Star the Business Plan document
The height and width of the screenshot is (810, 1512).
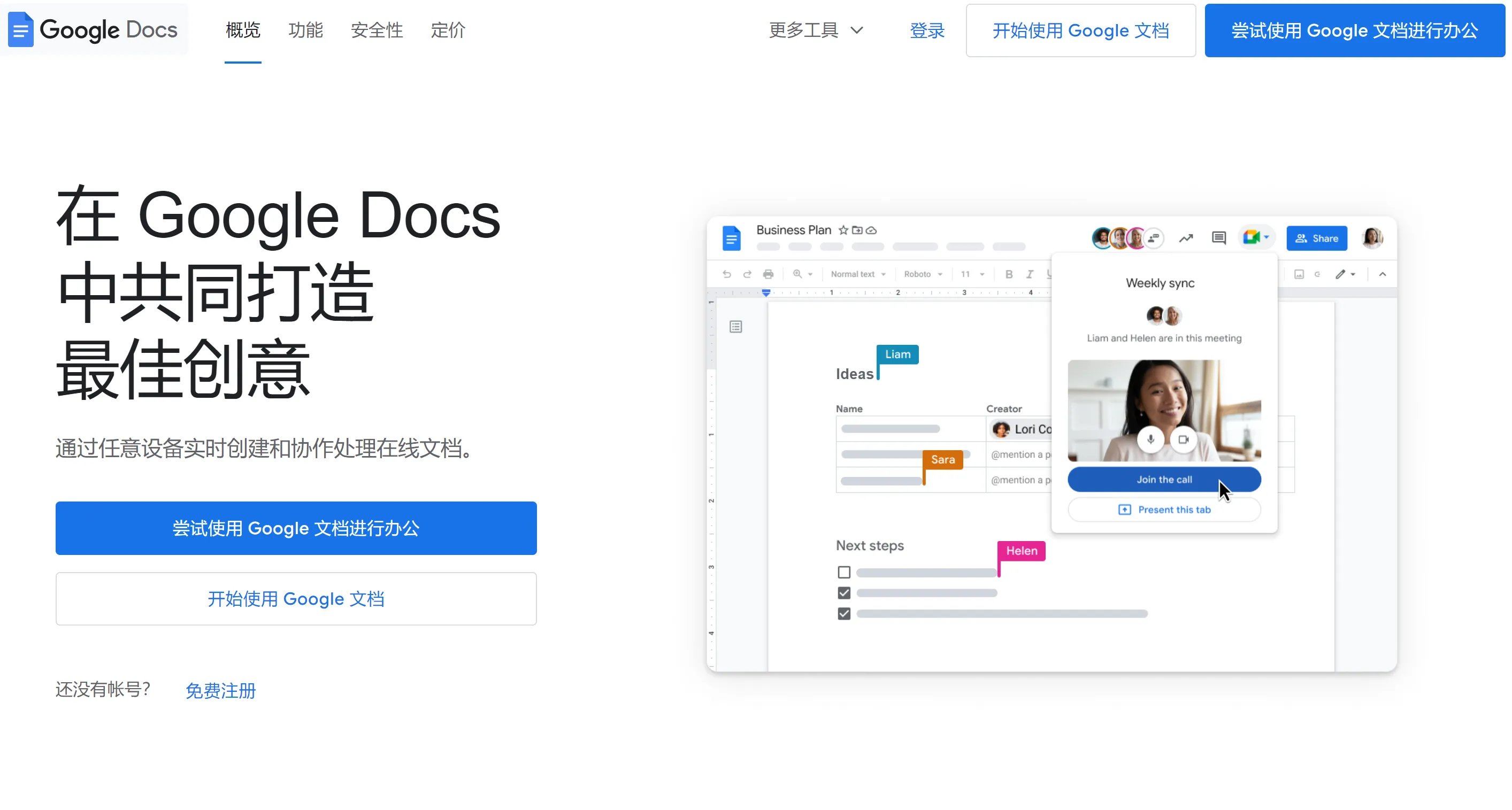click(x=843, y=230)
